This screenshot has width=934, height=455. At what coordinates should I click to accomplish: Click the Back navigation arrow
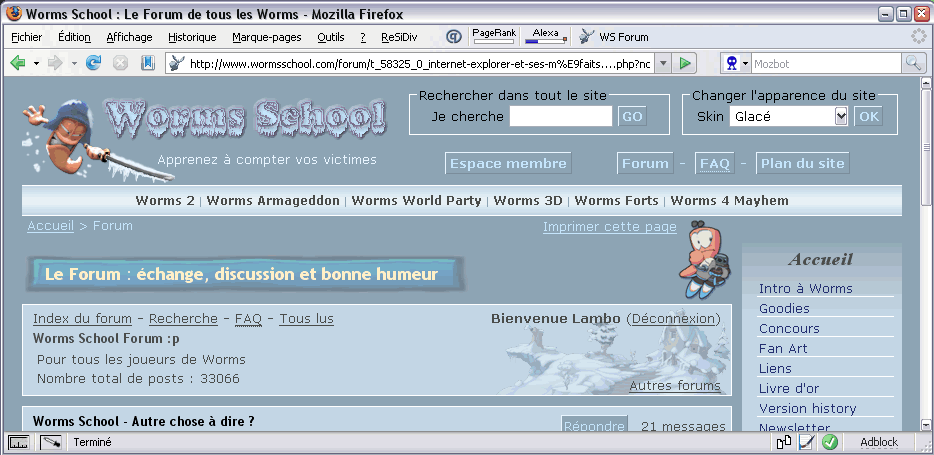coord(18,63)
